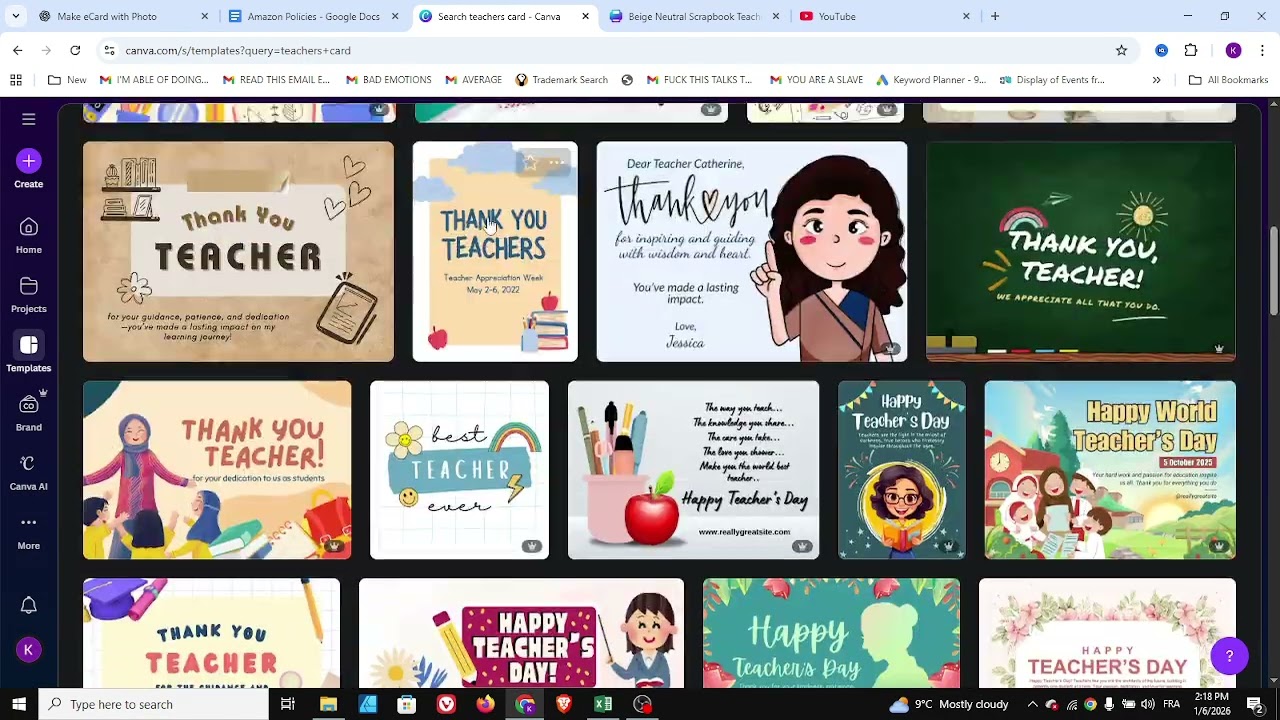Open the Canva account avatar K
Viewport: 1280px width, 720px height.
pos(28,650)
